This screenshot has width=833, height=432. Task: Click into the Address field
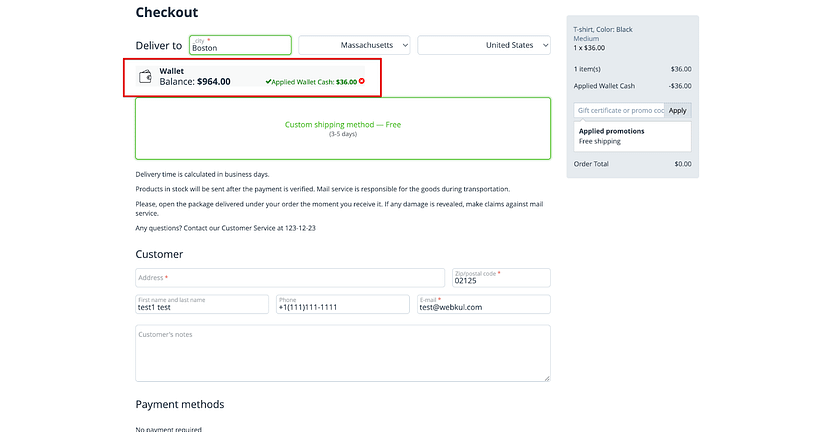tap(290, 278)
